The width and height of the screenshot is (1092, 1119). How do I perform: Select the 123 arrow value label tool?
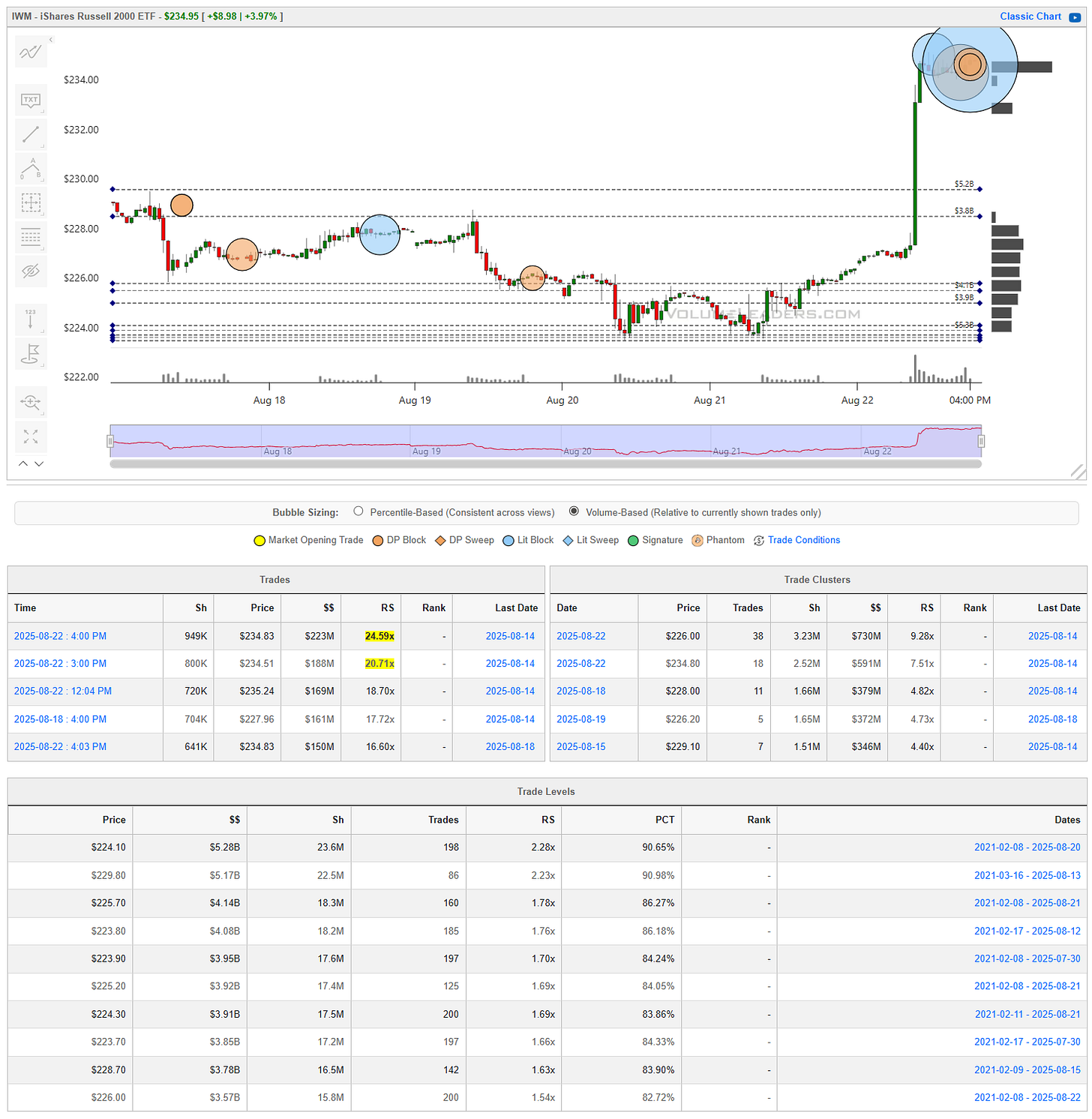coord(31,319)
